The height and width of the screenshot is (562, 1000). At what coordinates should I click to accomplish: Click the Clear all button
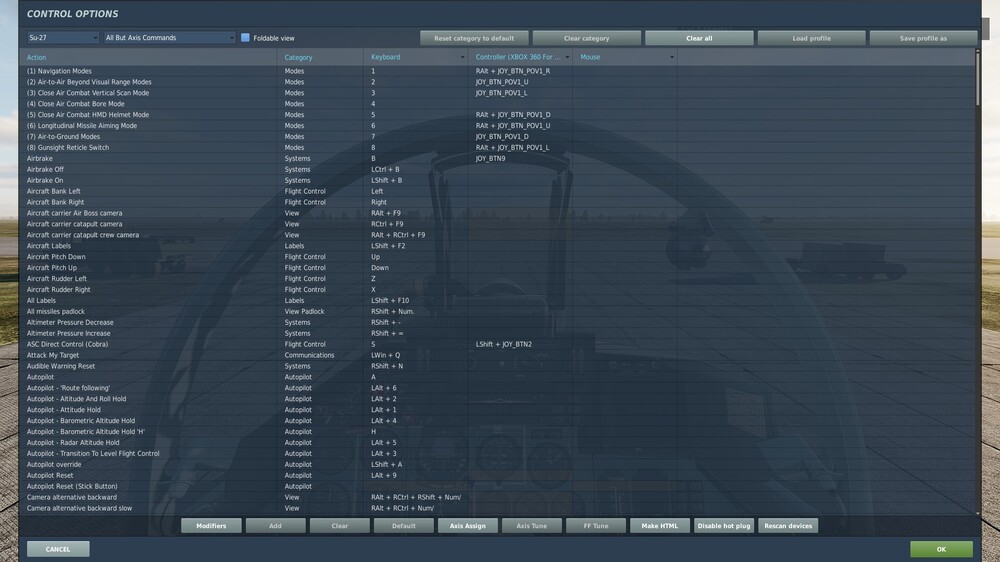(699, 38)
